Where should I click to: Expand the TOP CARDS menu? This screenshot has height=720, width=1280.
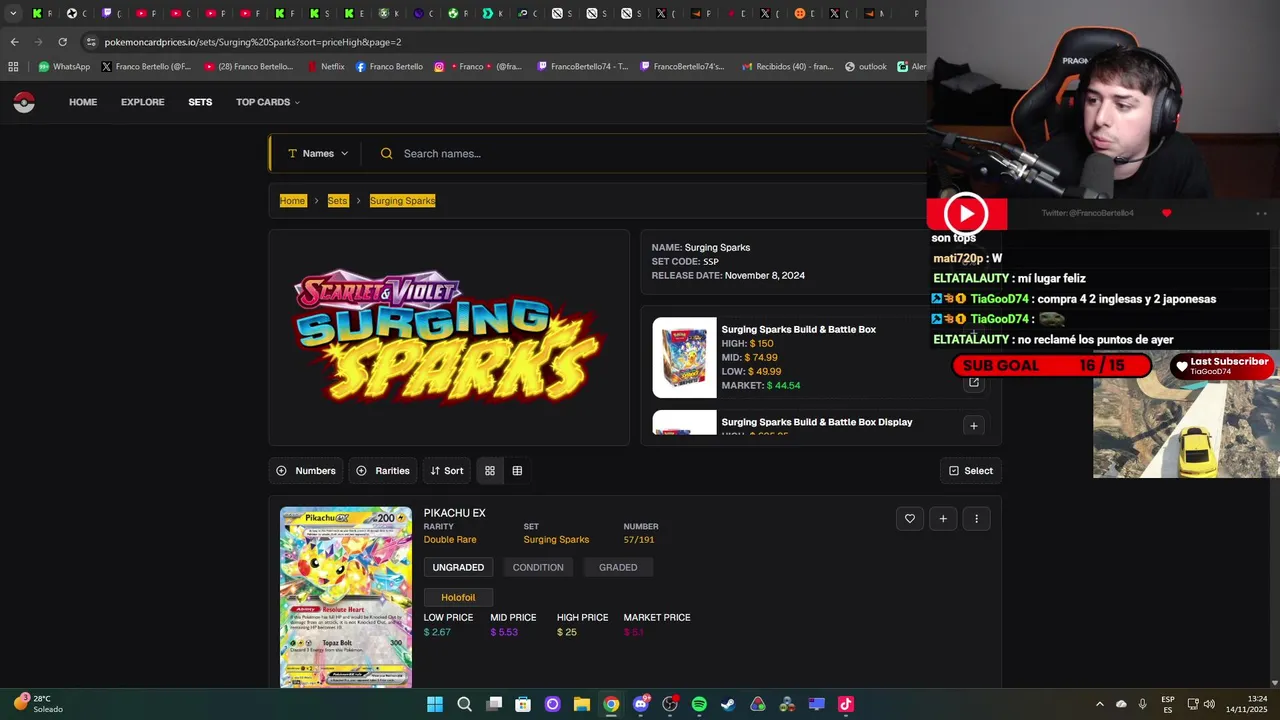(x=268, y=102)
